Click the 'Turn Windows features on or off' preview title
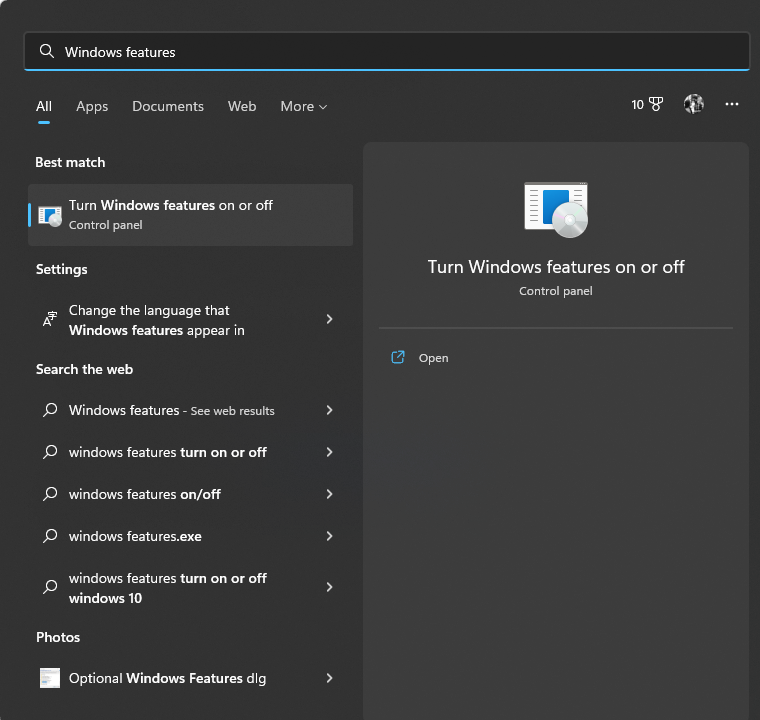The image size is (760, 720). click(556, 267)
